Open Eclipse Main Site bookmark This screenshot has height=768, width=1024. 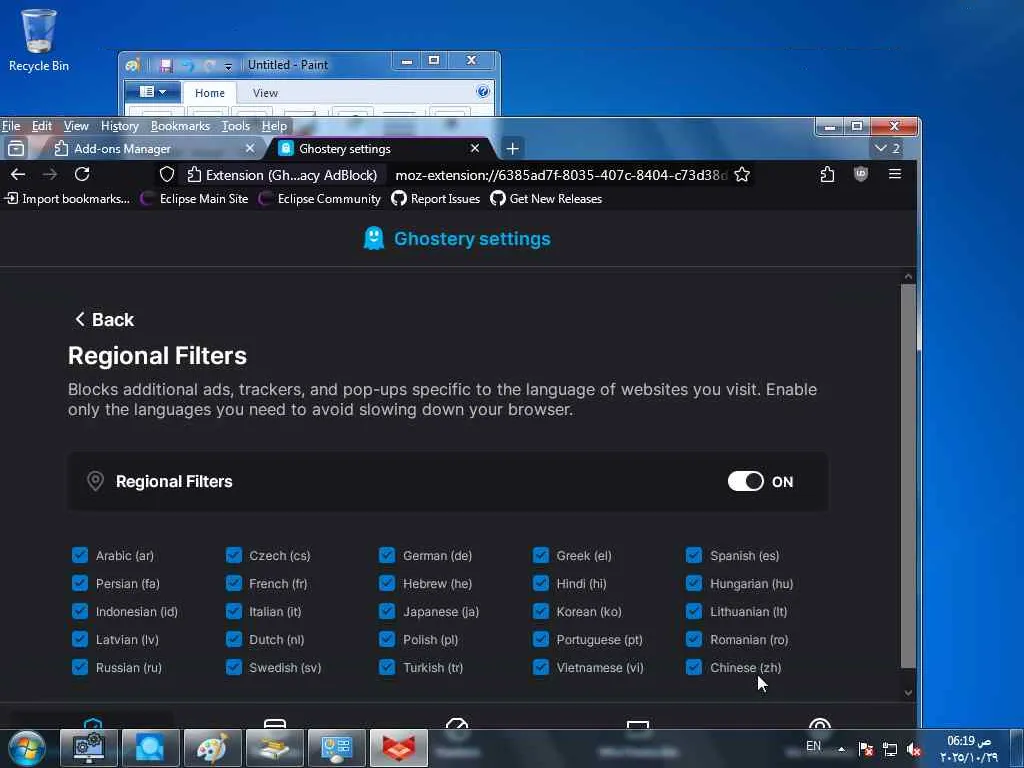point(195,199)
